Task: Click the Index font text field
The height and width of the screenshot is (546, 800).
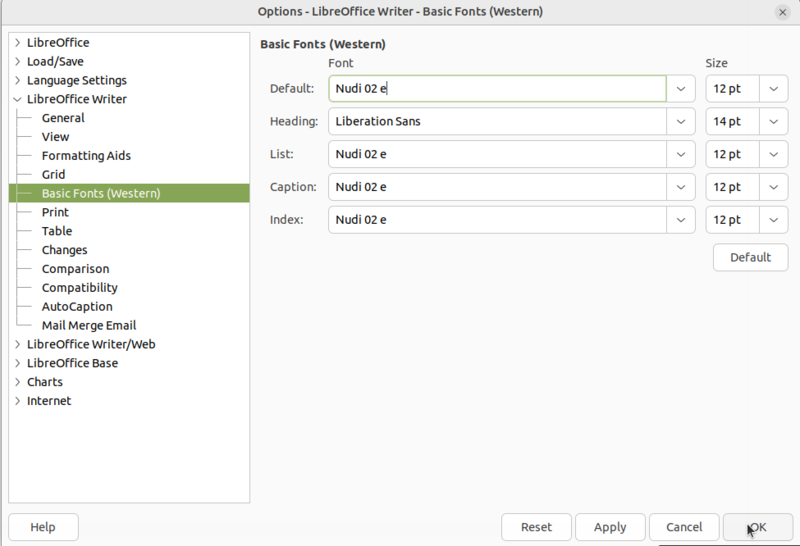Action: [x=497, y=220]
